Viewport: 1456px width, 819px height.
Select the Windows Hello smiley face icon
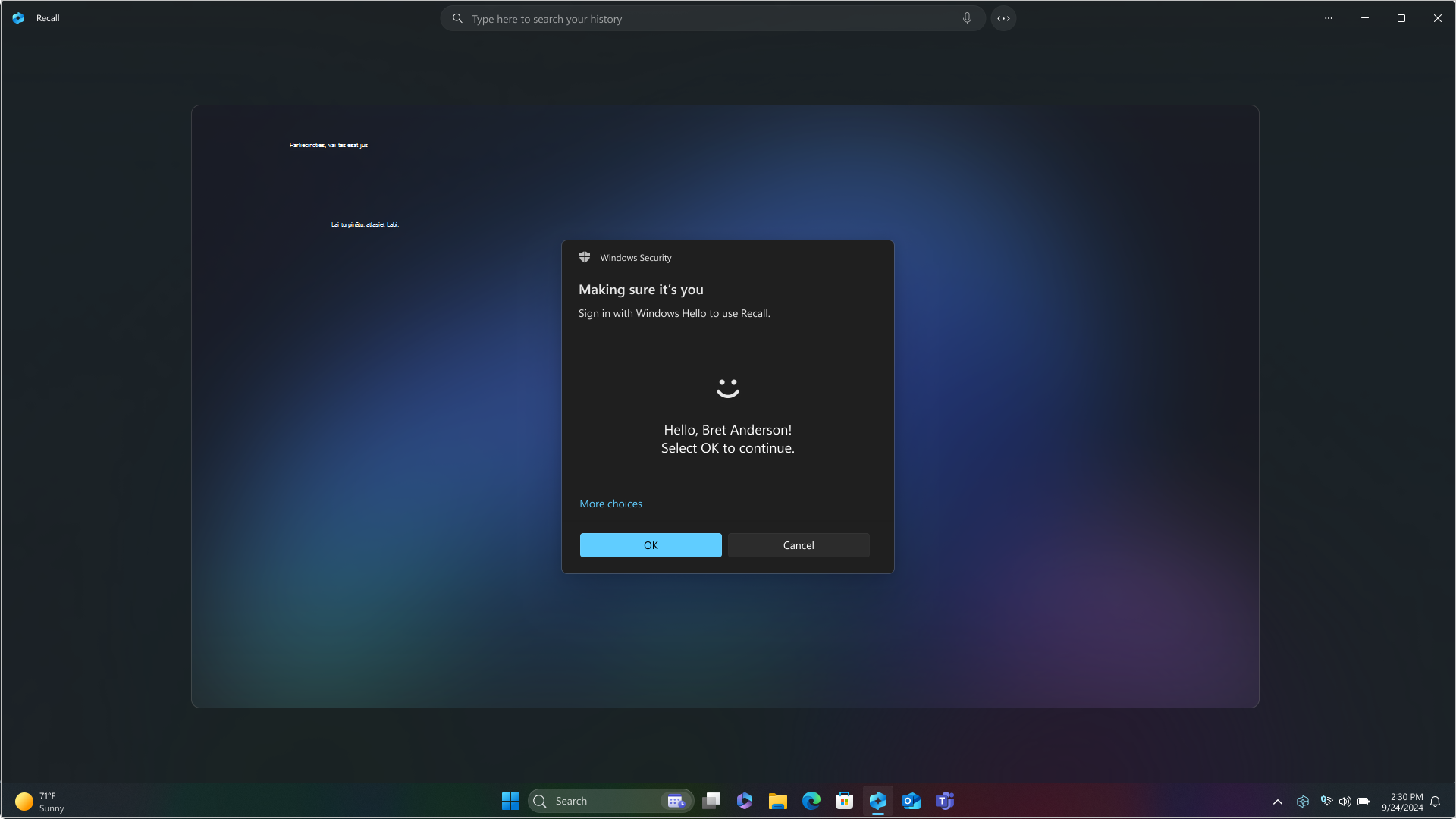tap(728, 388)
